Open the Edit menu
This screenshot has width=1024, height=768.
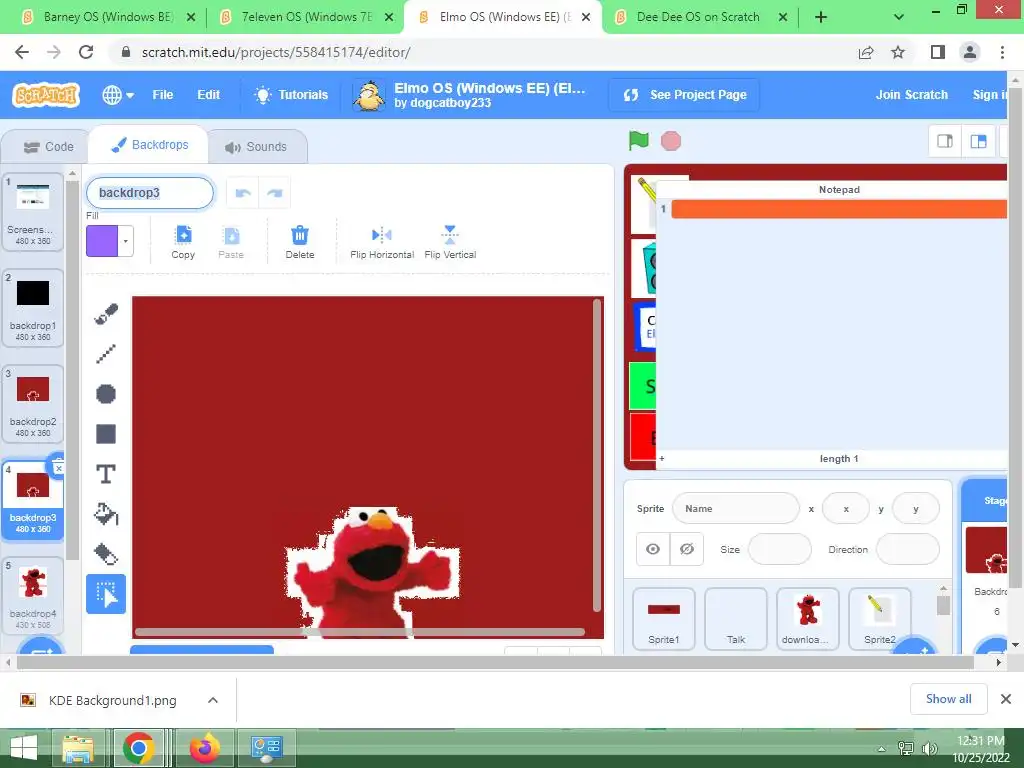point(208,95)
